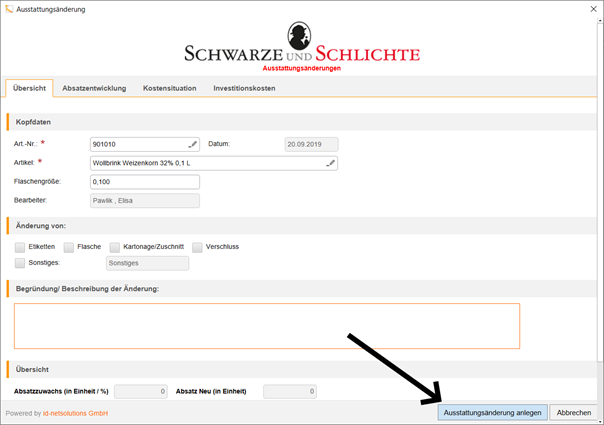The width and height of the screenshot is (604, 425).
Task: Enable the Sonstiges checkbox
Action: 20,263
